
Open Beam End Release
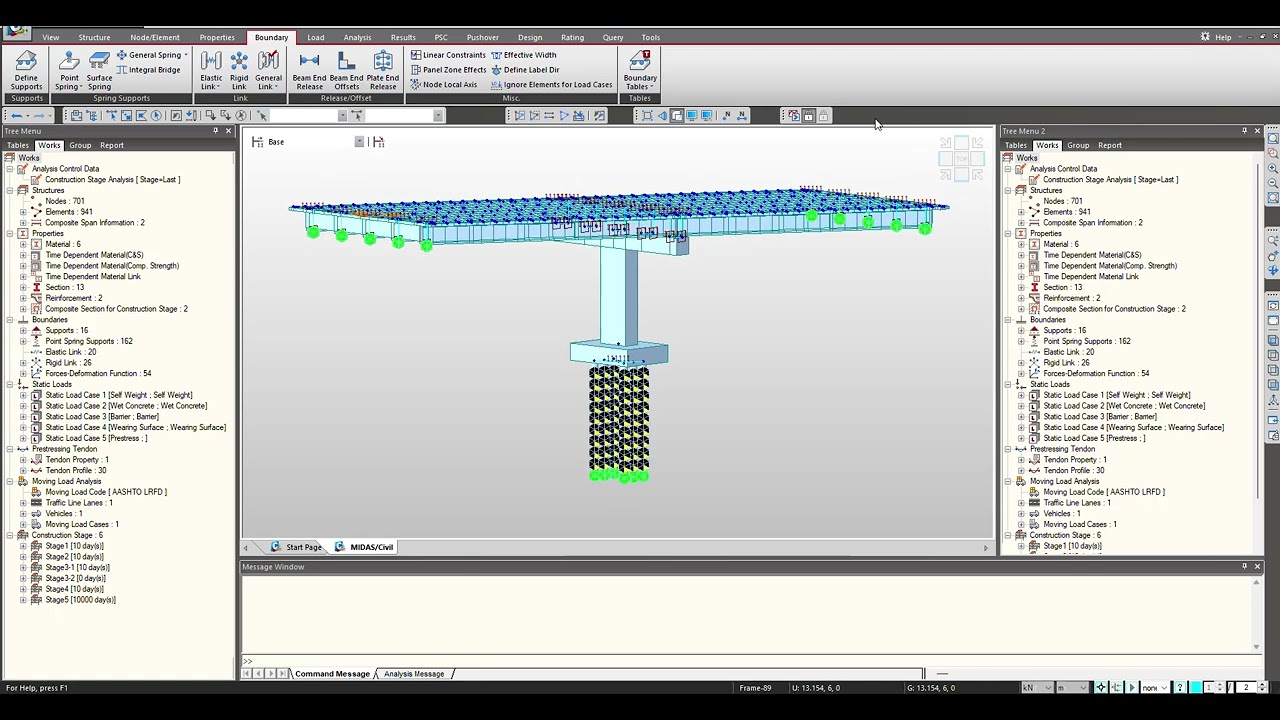click(x=309, y=70)
